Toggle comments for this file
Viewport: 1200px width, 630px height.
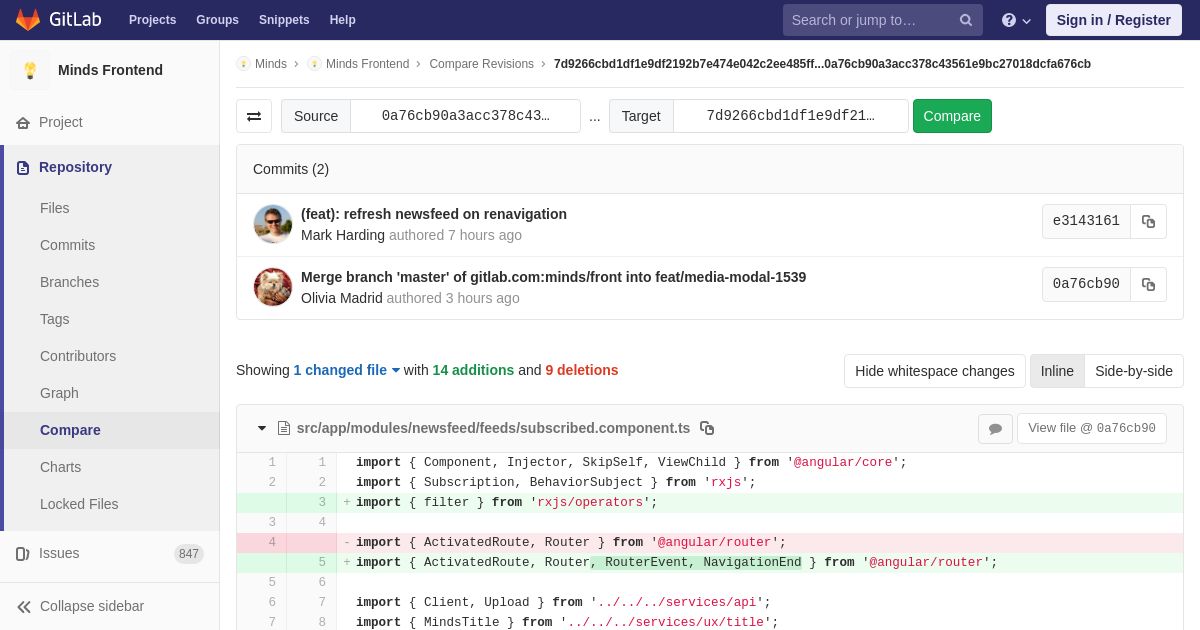(x=995, y=429)
